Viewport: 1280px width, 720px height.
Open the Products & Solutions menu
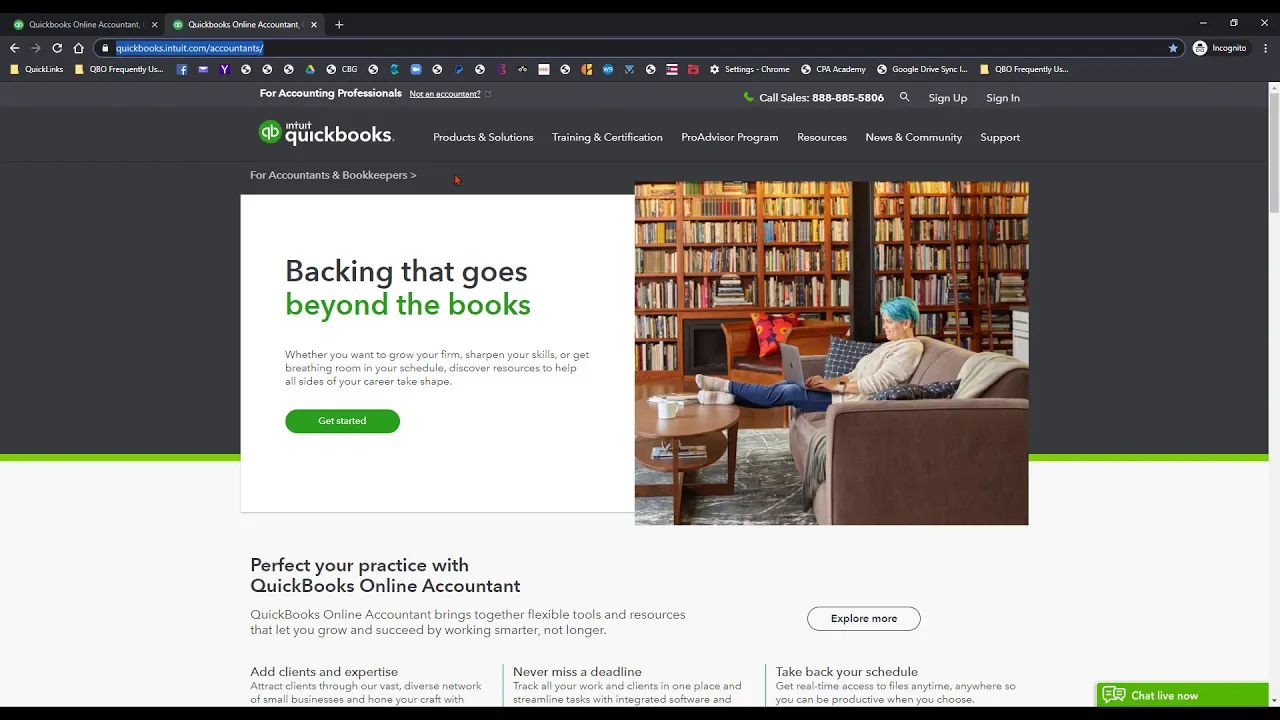pos(483,137)
